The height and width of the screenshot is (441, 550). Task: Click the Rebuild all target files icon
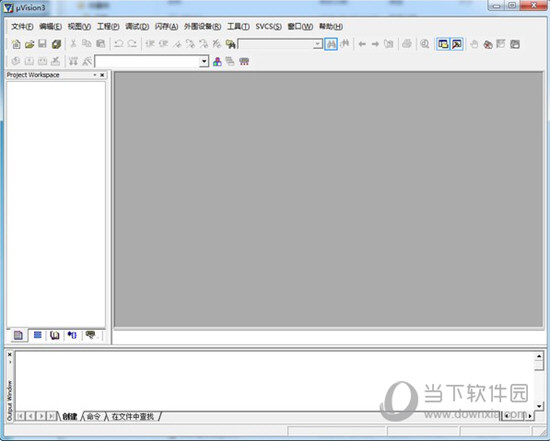pyautogui.click(x=42, y=61)
